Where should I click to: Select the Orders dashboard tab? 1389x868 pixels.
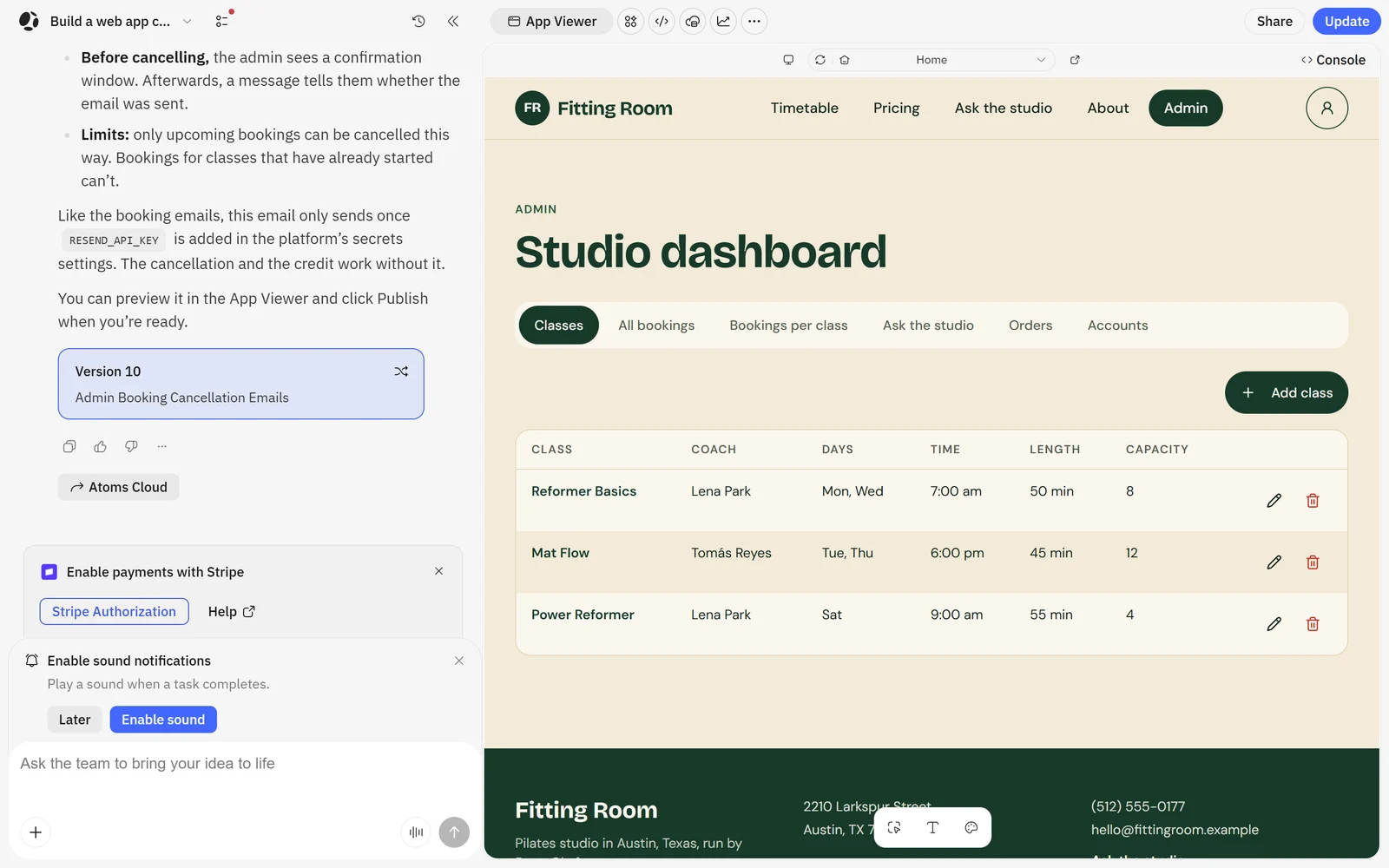(1030, 325)
